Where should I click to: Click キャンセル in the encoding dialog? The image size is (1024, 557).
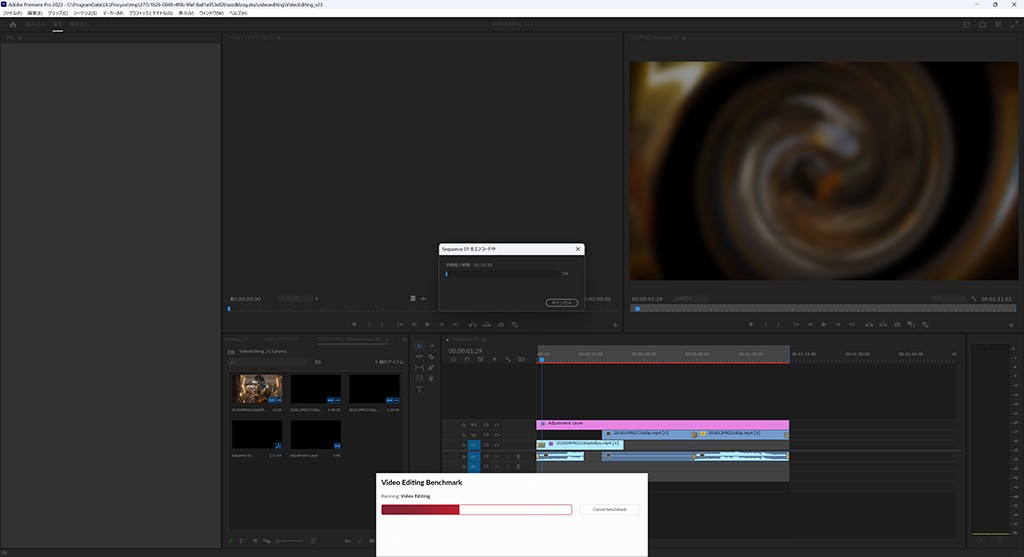(561, 302)
